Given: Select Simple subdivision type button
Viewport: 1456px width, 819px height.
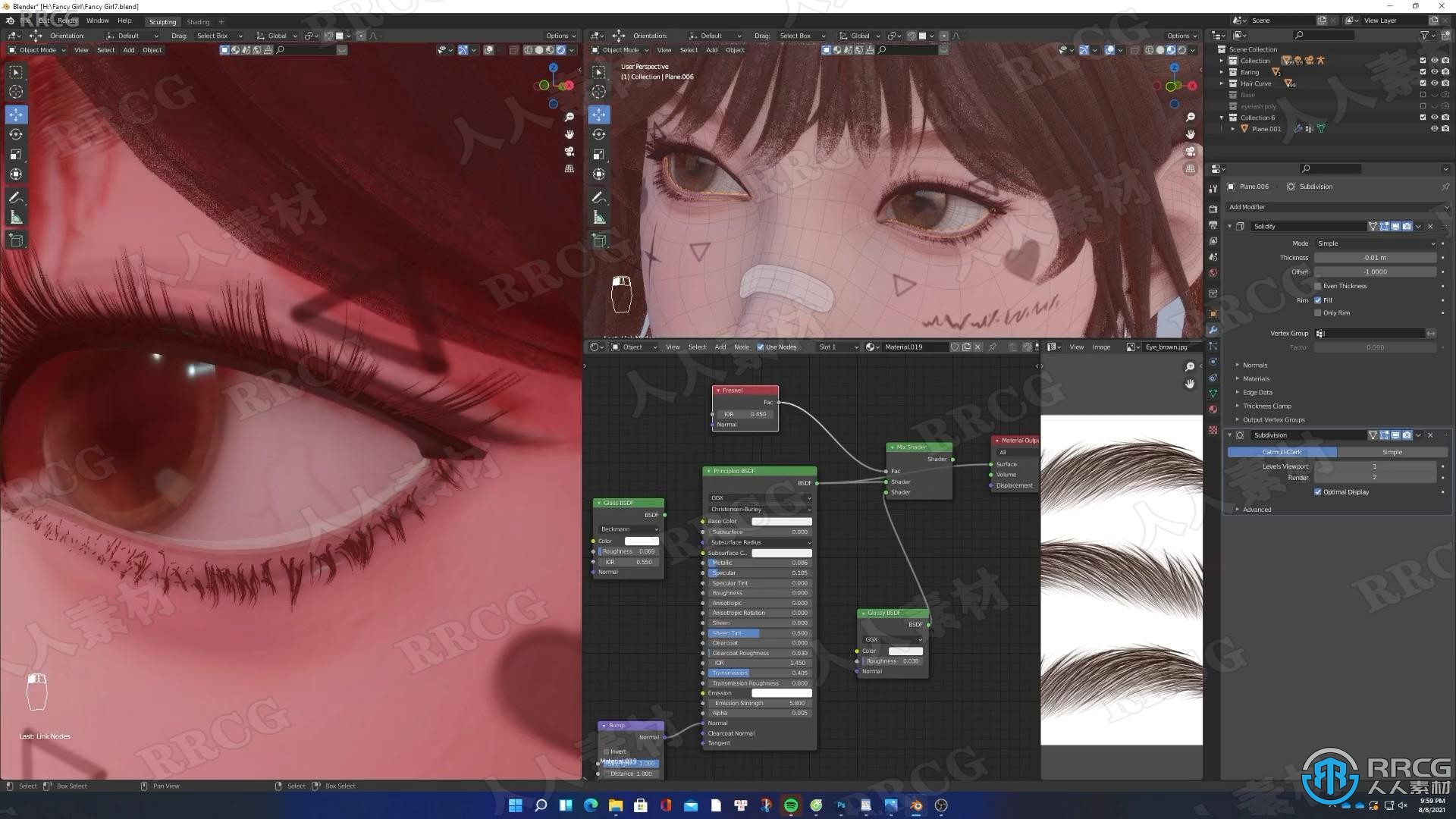Looking at the screenshot, I should [1392, 452].
